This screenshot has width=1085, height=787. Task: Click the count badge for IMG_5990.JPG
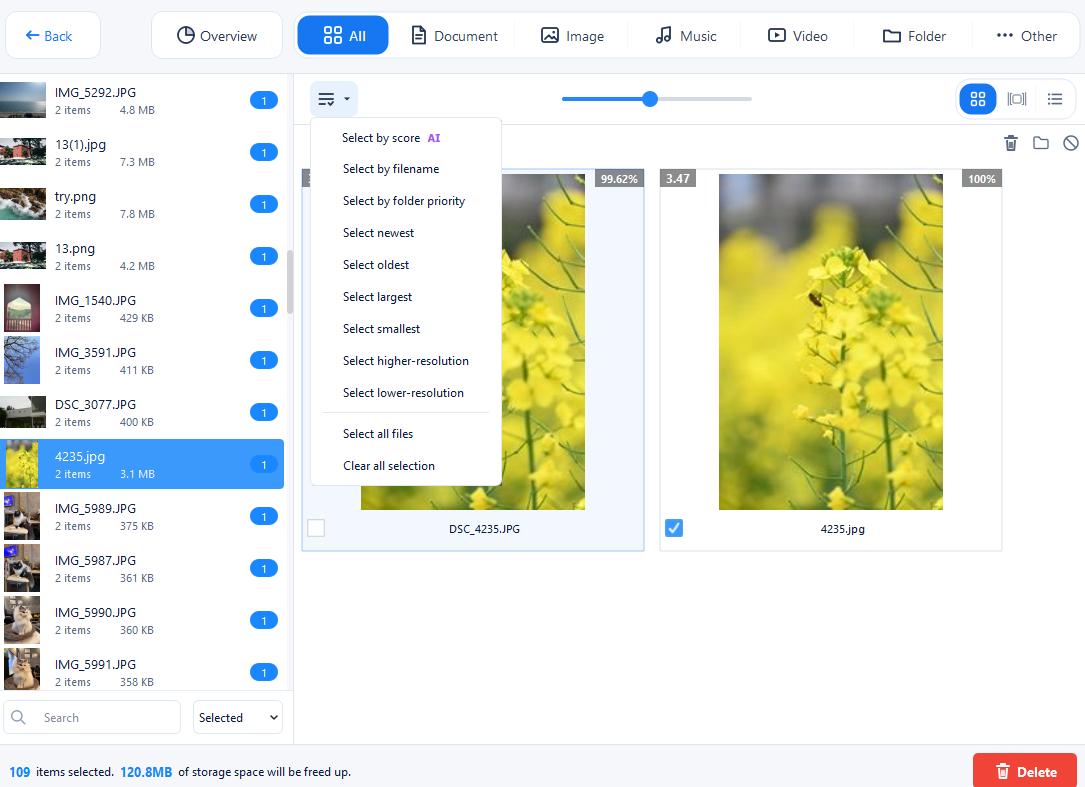click(264, 620)
